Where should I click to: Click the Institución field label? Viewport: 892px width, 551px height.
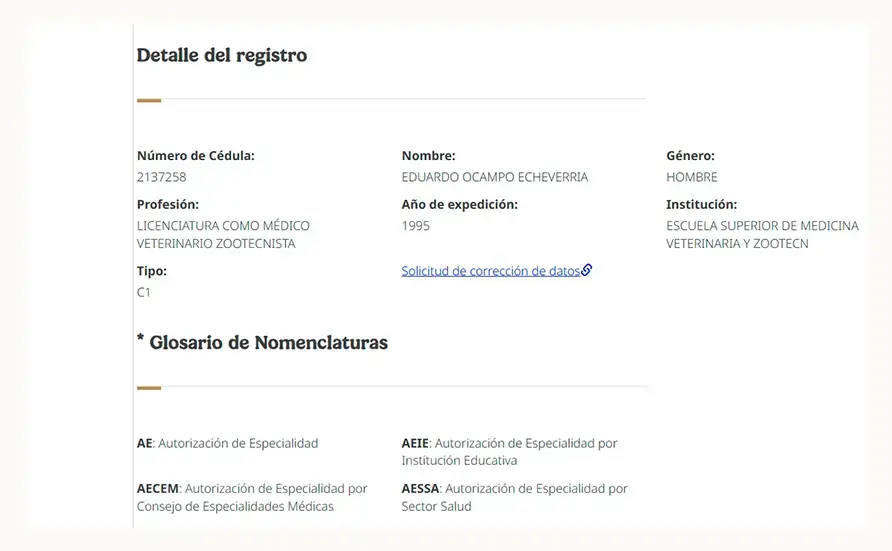coord(701,204)
